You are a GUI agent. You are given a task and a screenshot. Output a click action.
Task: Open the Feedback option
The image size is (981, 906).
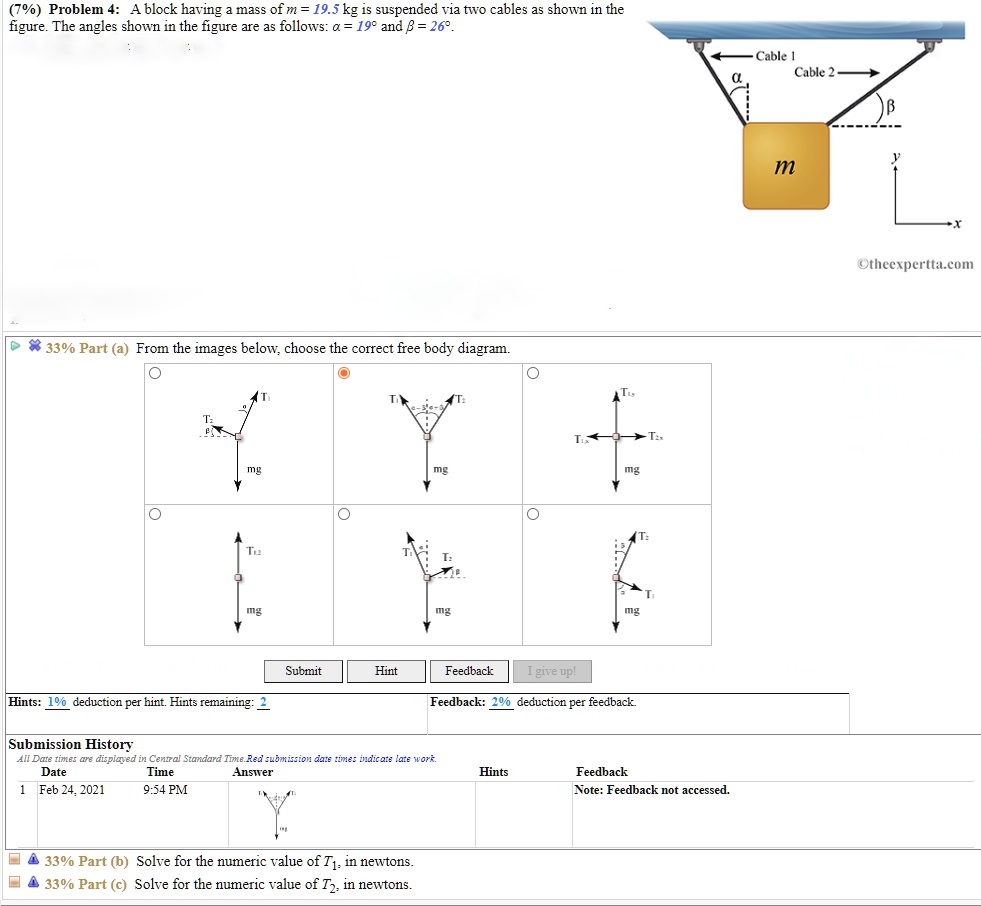tap(469, 671)
